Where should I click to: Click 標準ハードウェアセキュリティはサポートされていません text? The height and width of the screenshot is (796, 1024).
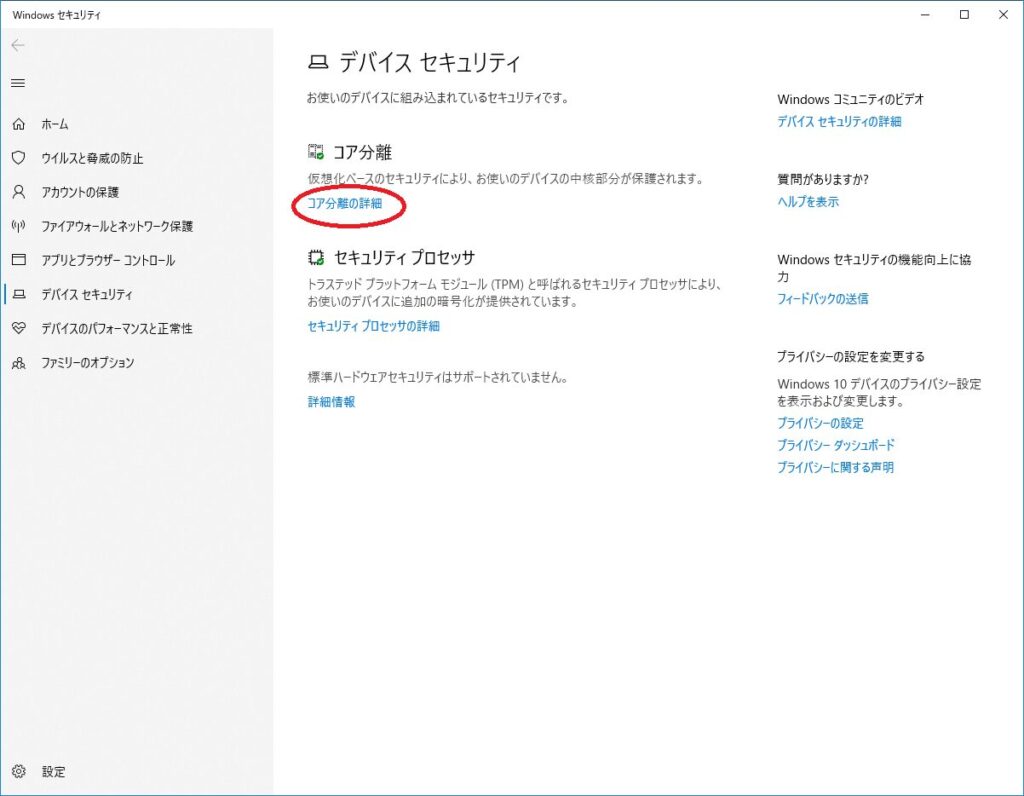[438, 377]
